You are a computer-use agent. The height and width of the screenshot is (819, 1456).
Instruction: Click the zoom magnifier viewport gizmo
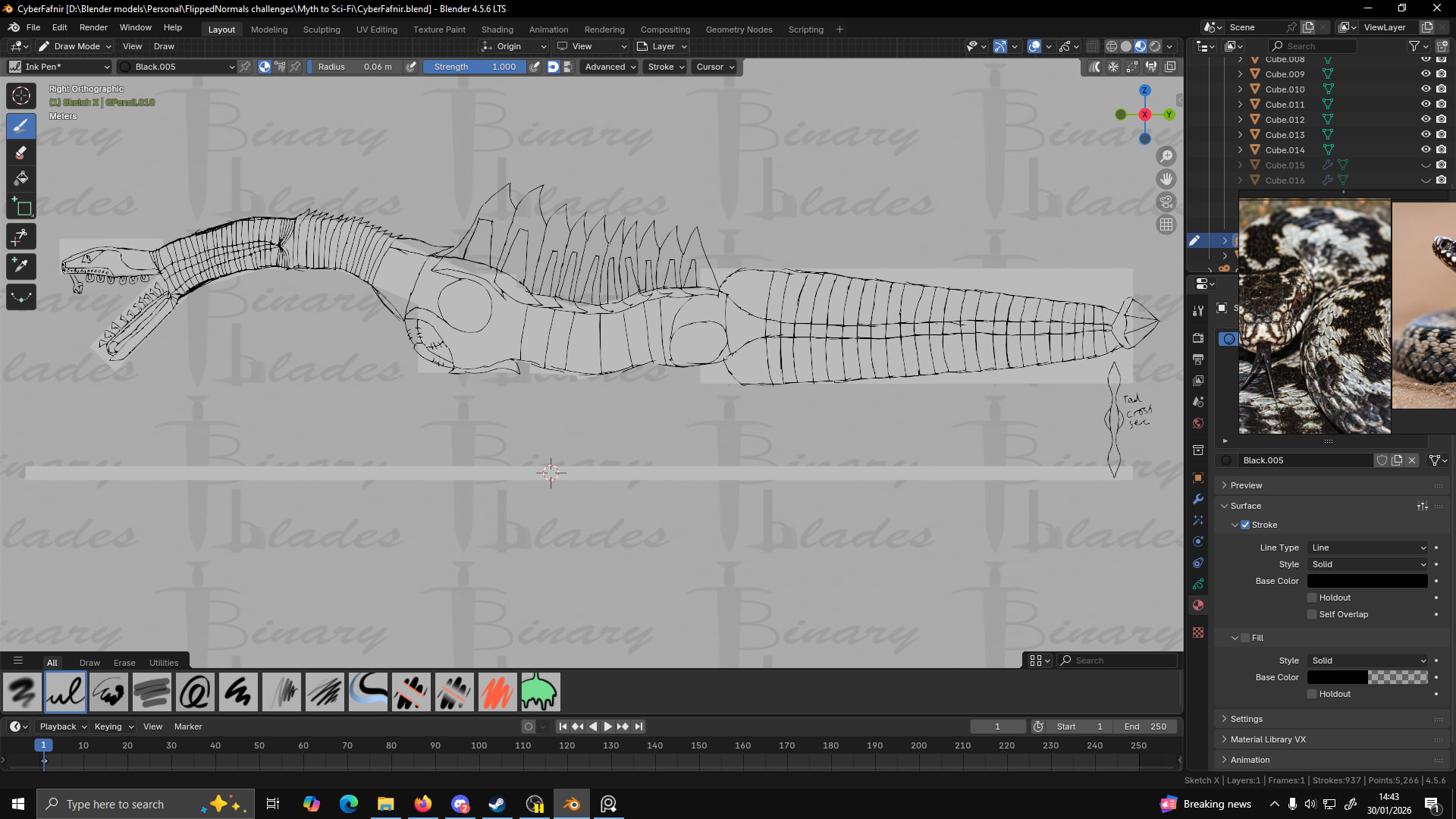[x=1166, y=156]
